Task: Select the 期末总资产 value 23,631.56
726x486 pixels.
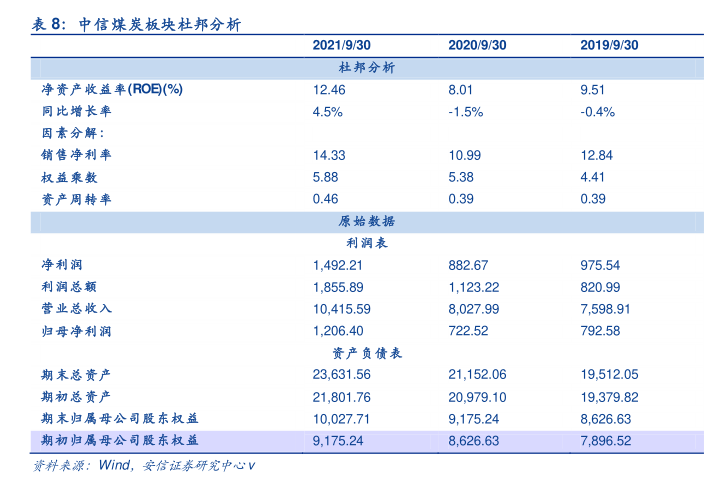Action: coord(341,375)
